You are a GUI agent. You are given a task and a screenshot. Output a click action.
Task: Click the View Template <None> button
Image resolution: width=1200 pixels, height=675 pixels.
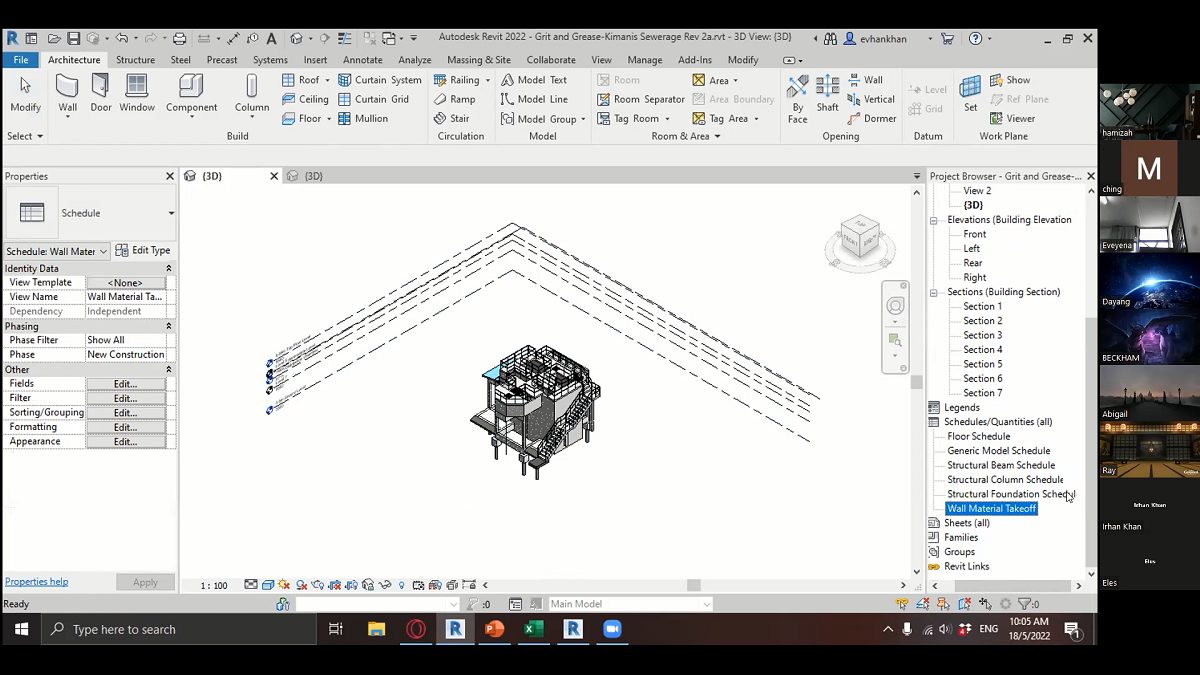[x=125, y=283]
